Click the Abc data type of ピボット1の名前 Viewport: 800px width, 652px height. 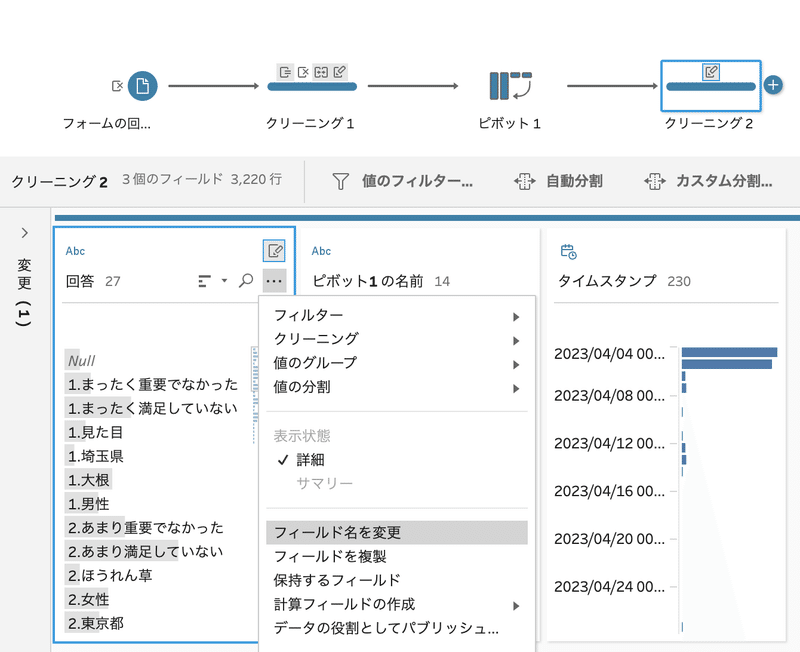pos(321,251)
